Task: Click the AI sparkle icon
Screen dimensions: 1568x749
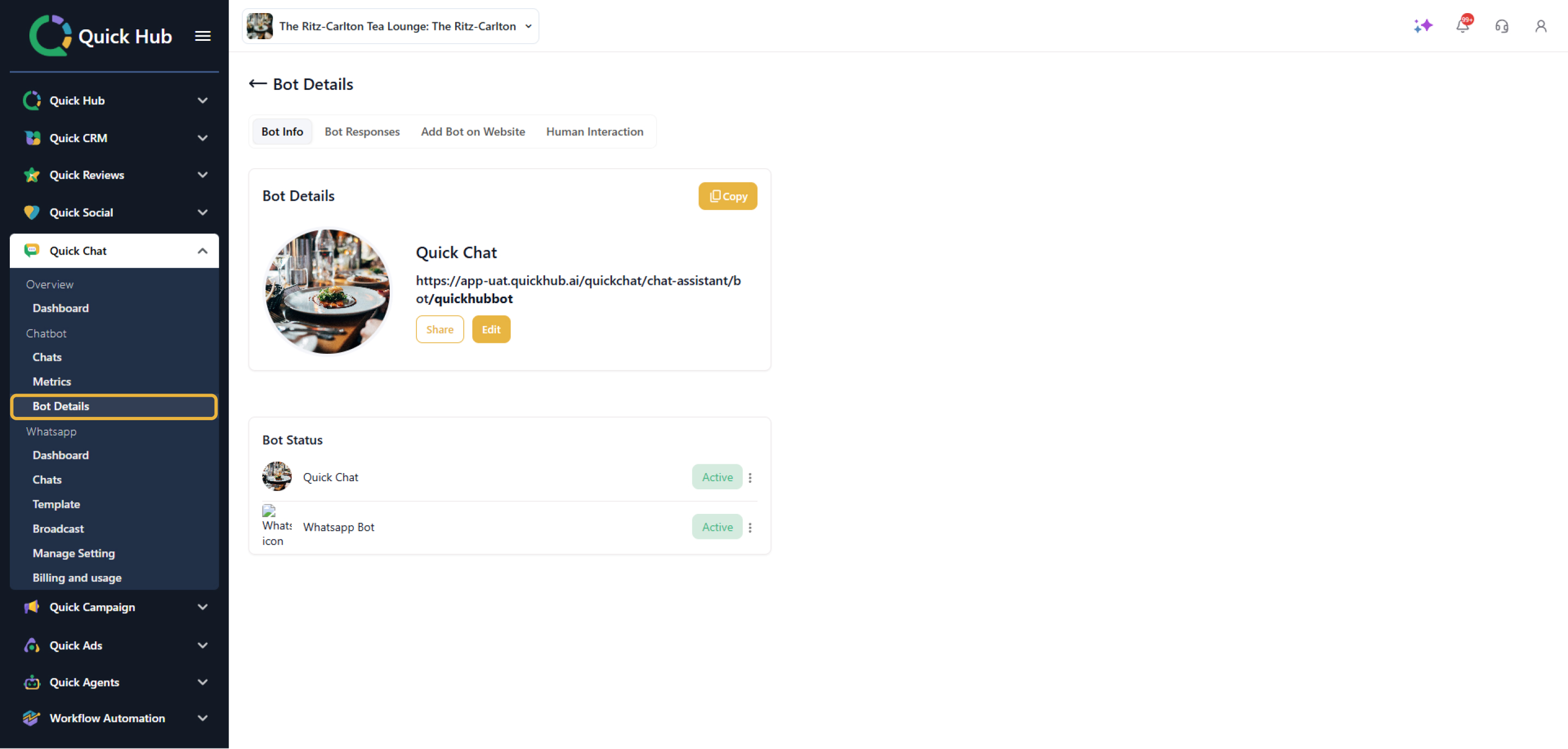Action: [1423, 26]
